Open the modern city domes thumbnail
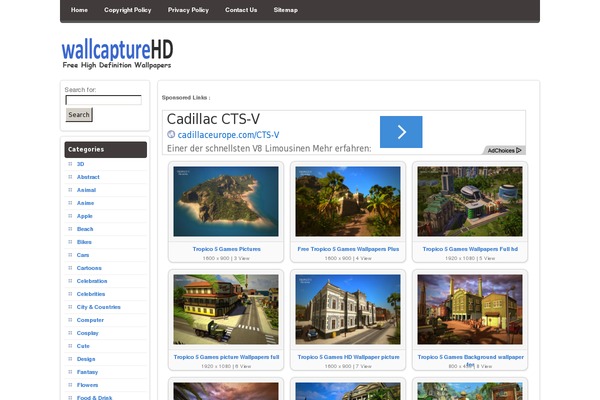 click(x=470, y=201)
